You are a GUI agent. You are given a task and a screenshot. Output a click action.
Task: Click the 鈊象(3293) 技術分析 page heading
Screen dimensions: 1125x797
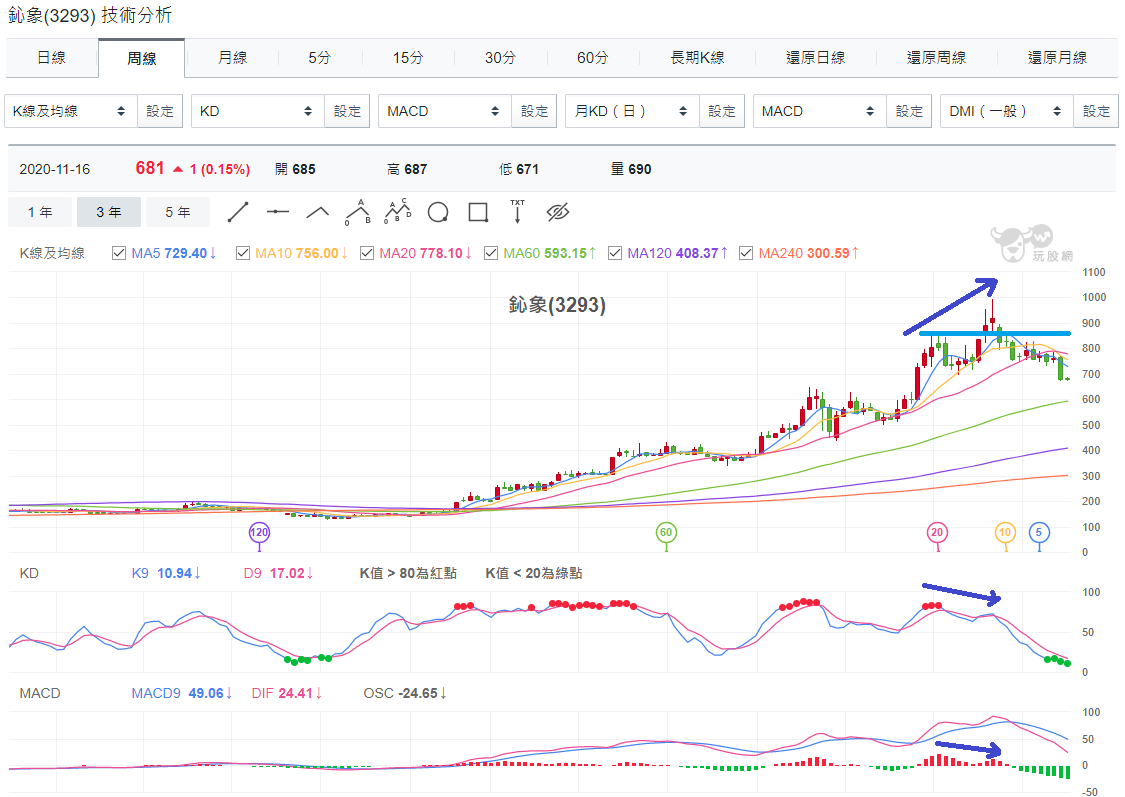pos(90,15)
